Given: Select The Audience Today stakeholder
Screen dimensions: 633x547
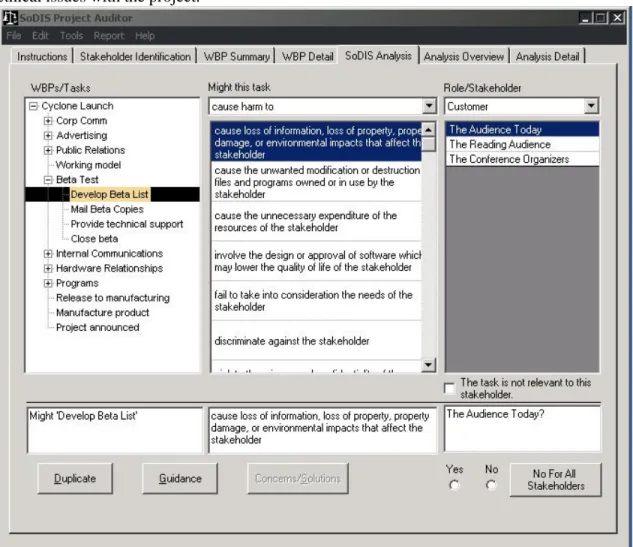Looking at the screenshot, I should [522, 130].
